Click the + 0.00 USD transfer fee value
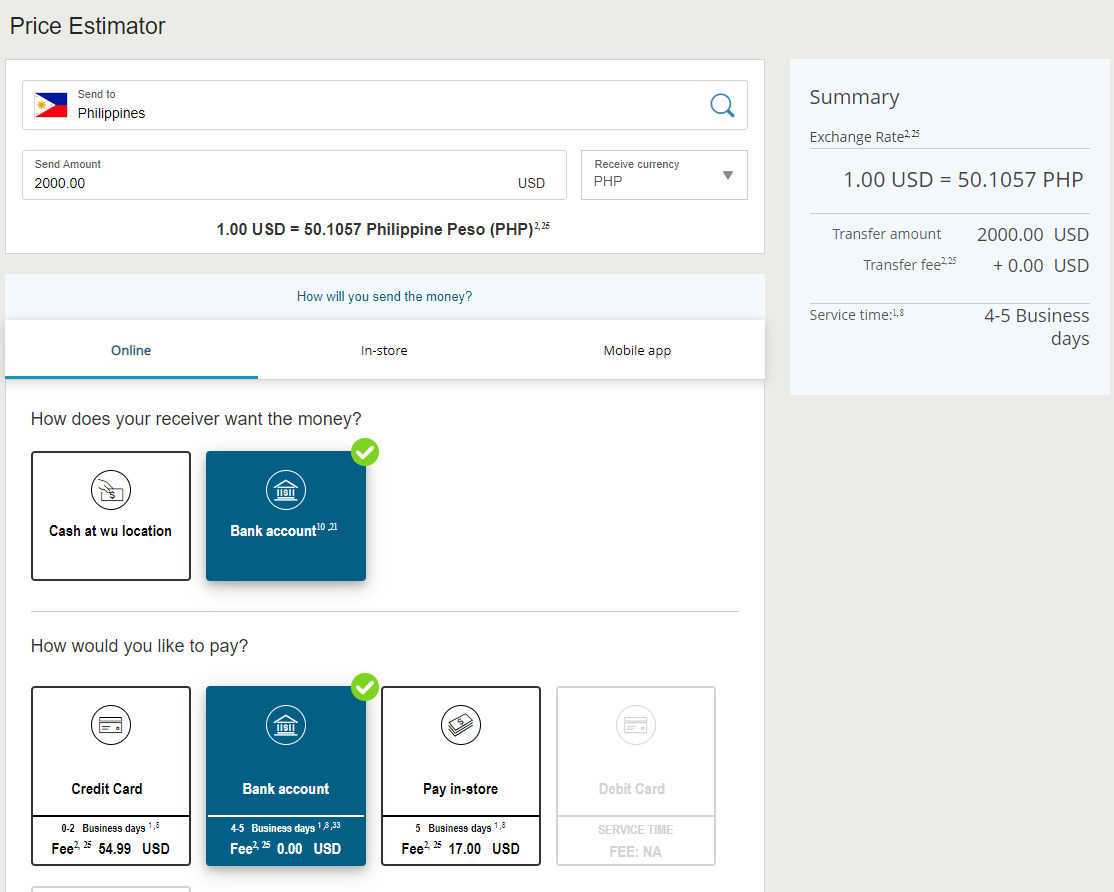 click(1041, 266)
